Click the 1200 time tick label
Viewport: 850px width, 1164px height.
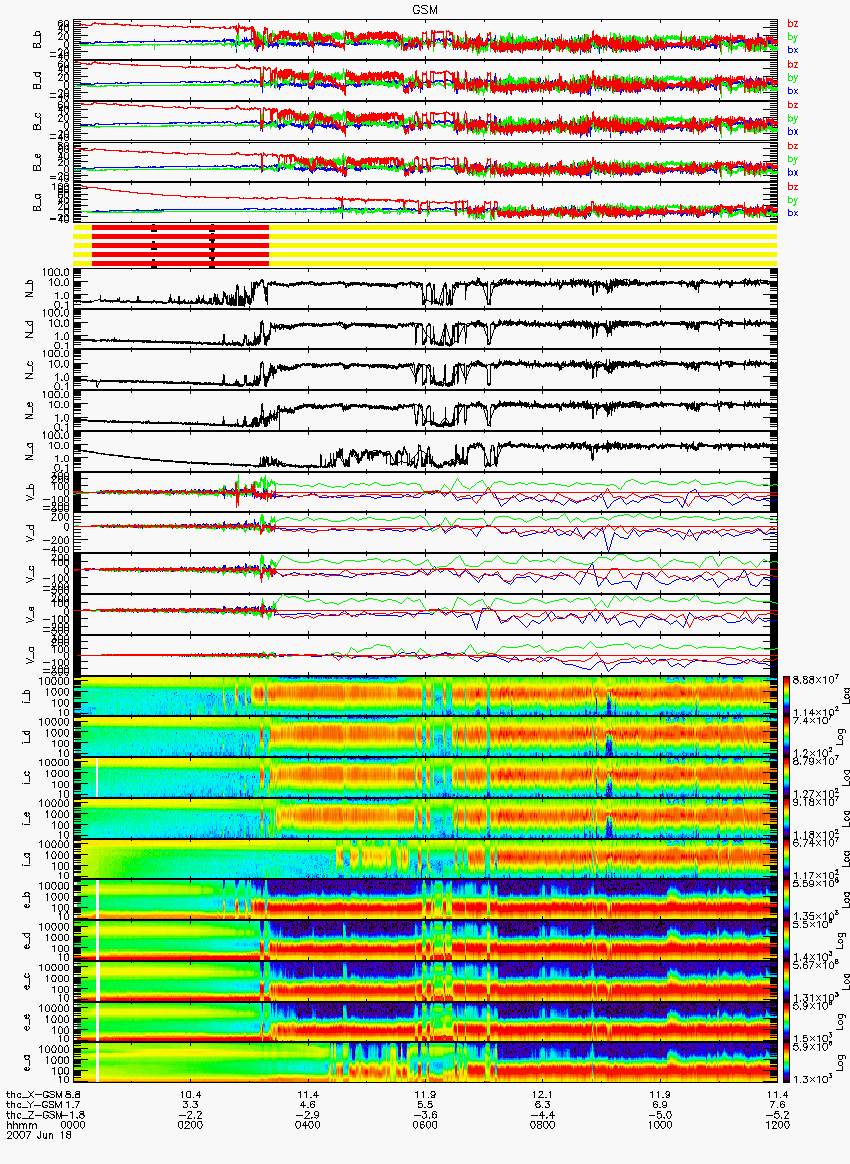tap(777, 1125)
